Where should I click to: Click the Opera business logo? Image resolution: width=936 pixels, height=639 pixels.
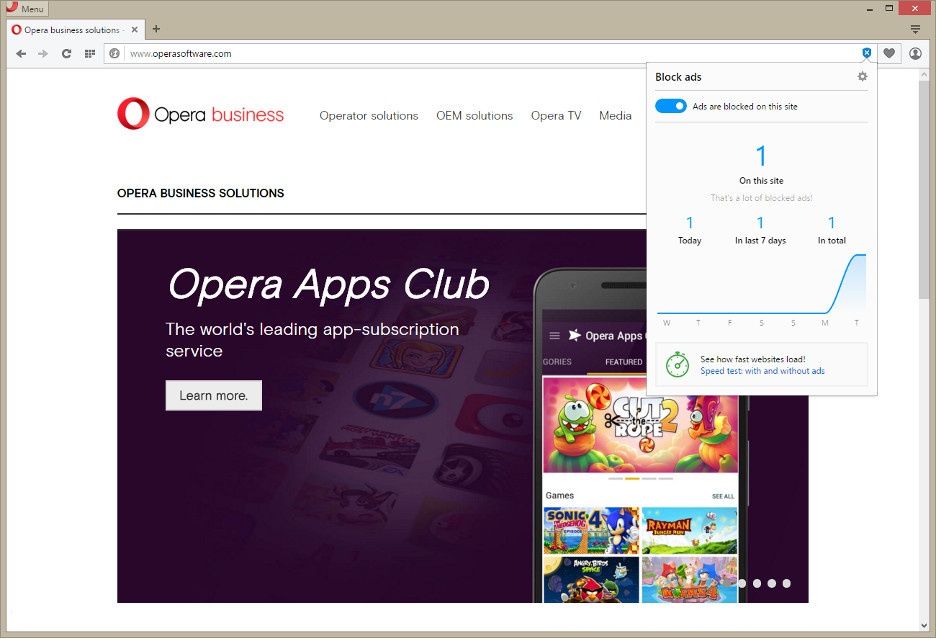(201, 113)
